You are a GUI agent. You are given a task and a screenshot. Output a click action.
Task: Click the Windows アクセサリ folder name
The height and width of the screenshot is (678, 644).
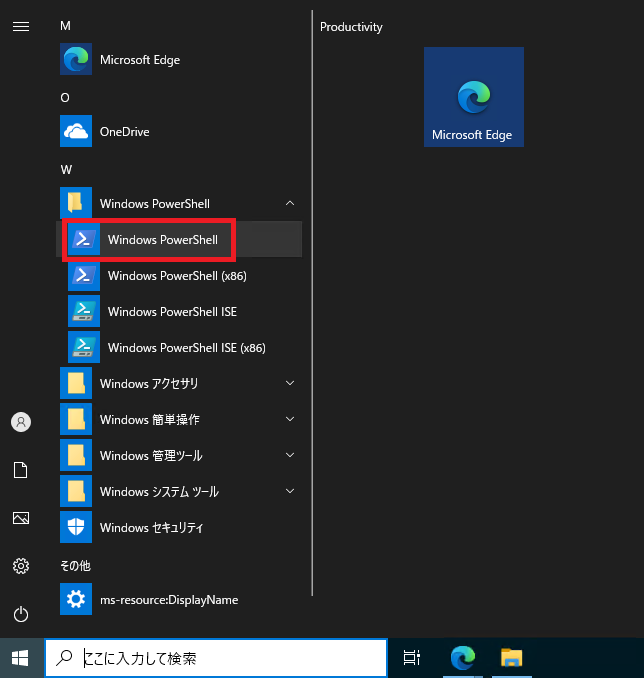[x=149, y=384]
